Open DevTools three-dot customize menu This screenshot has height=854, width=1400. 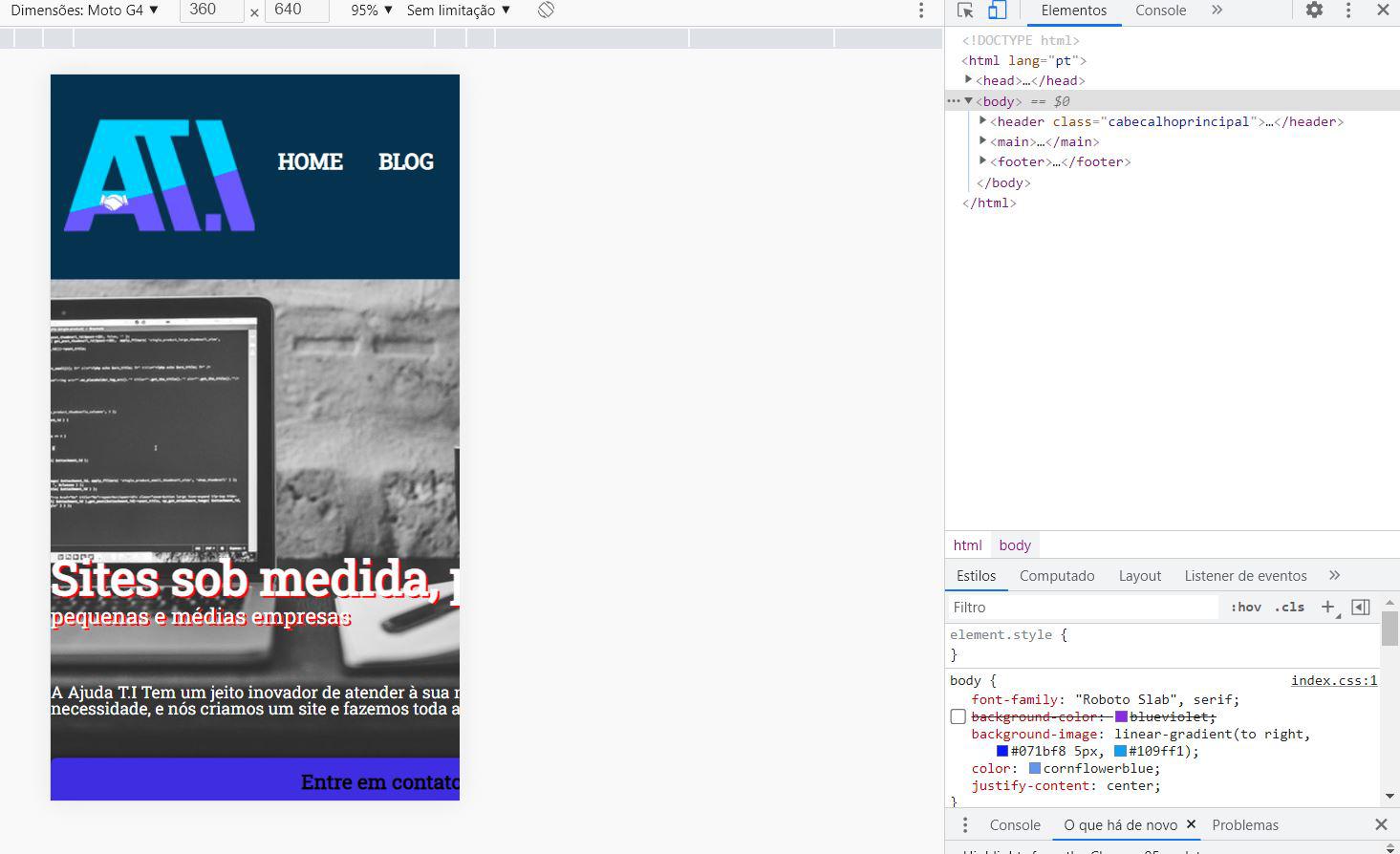tap(1348, 11)
